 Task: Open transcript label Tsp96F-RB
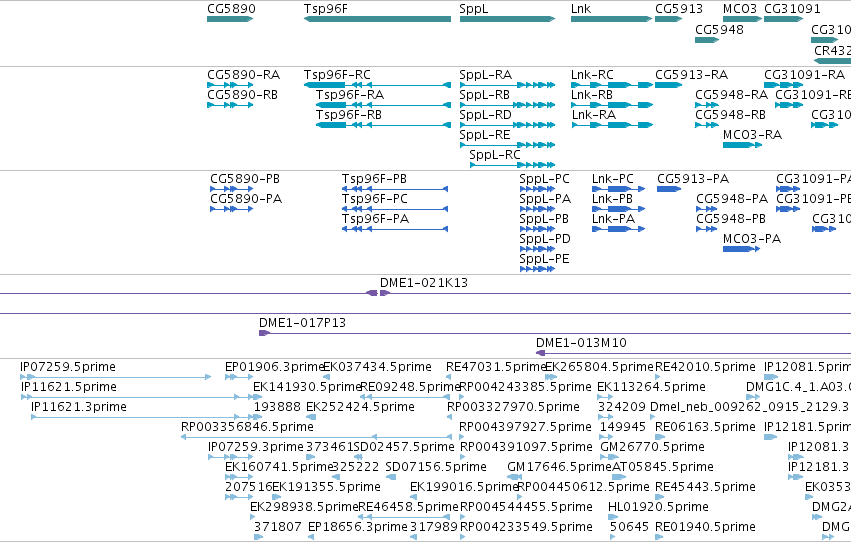click(x=348, y=114)
